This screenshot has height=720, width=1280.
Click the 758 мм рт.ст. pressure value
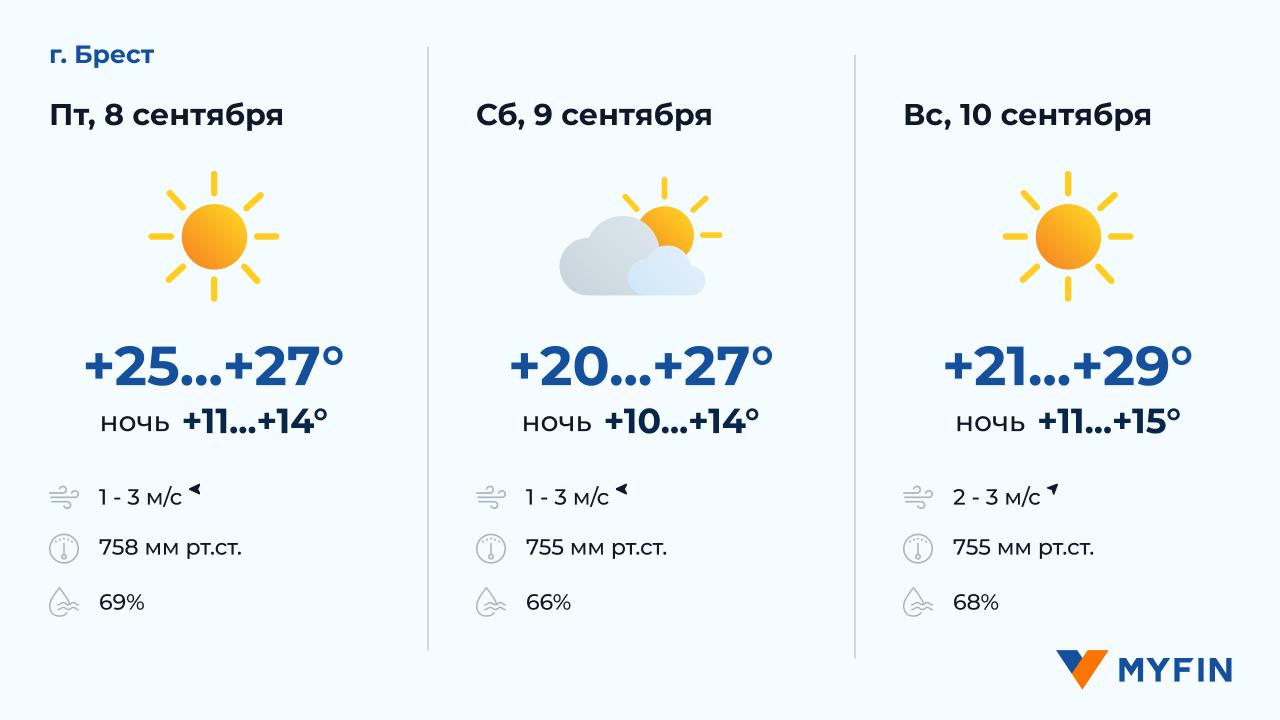pyautogui.click(x=170, y=548)
